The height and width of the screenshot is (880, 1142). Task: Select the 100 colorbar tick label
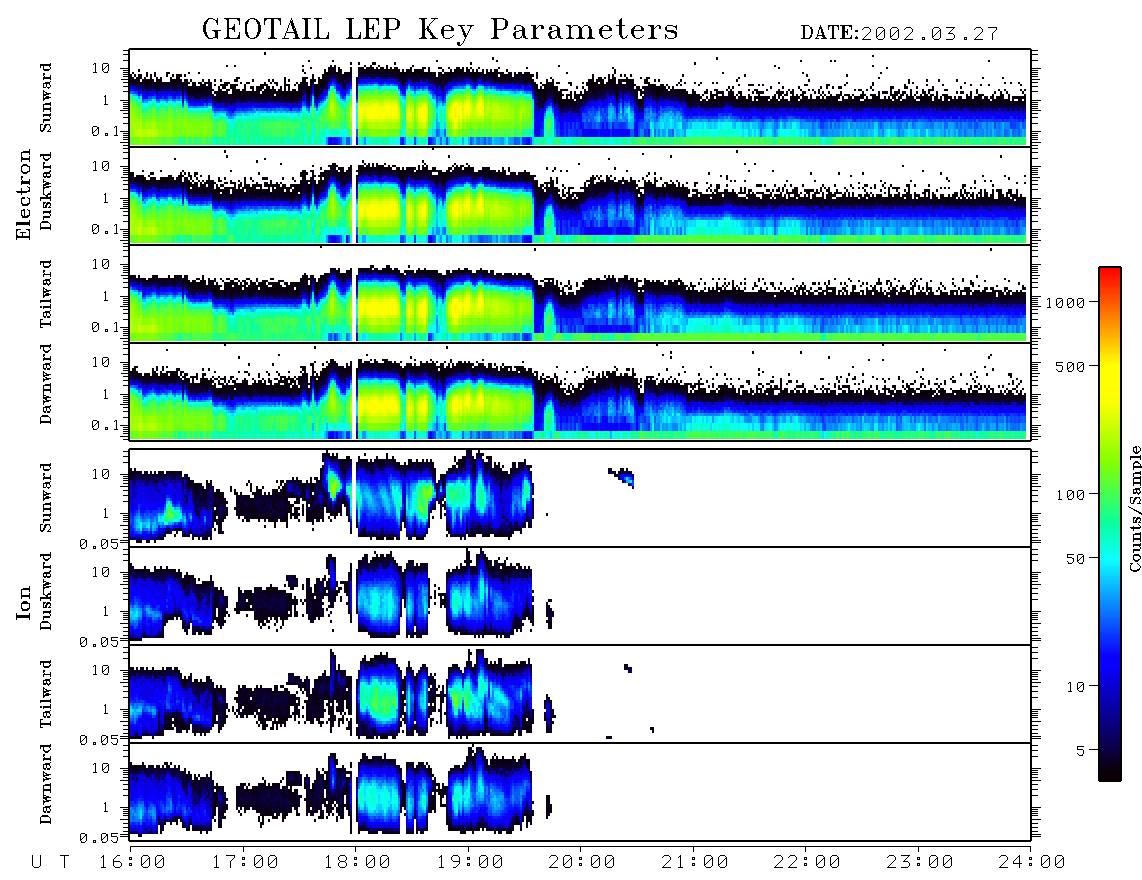(1071, 495)
